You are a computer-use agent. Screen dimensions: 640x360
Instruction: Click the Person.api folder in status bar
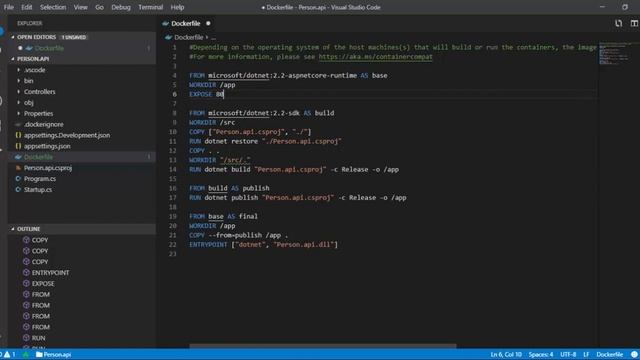click(x=53, y=354)
